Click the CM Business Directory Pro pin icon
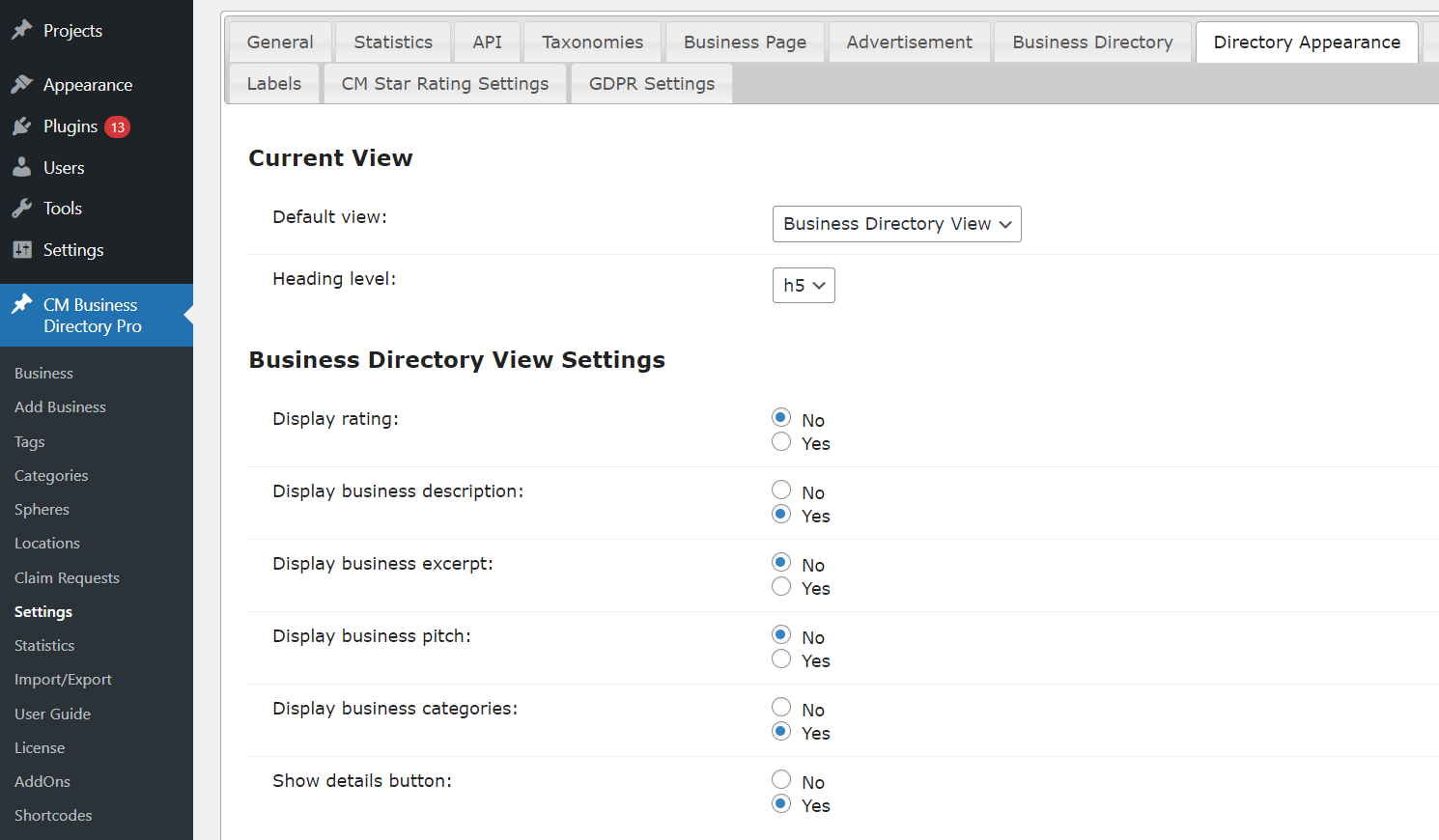 (x=22, y=305)
